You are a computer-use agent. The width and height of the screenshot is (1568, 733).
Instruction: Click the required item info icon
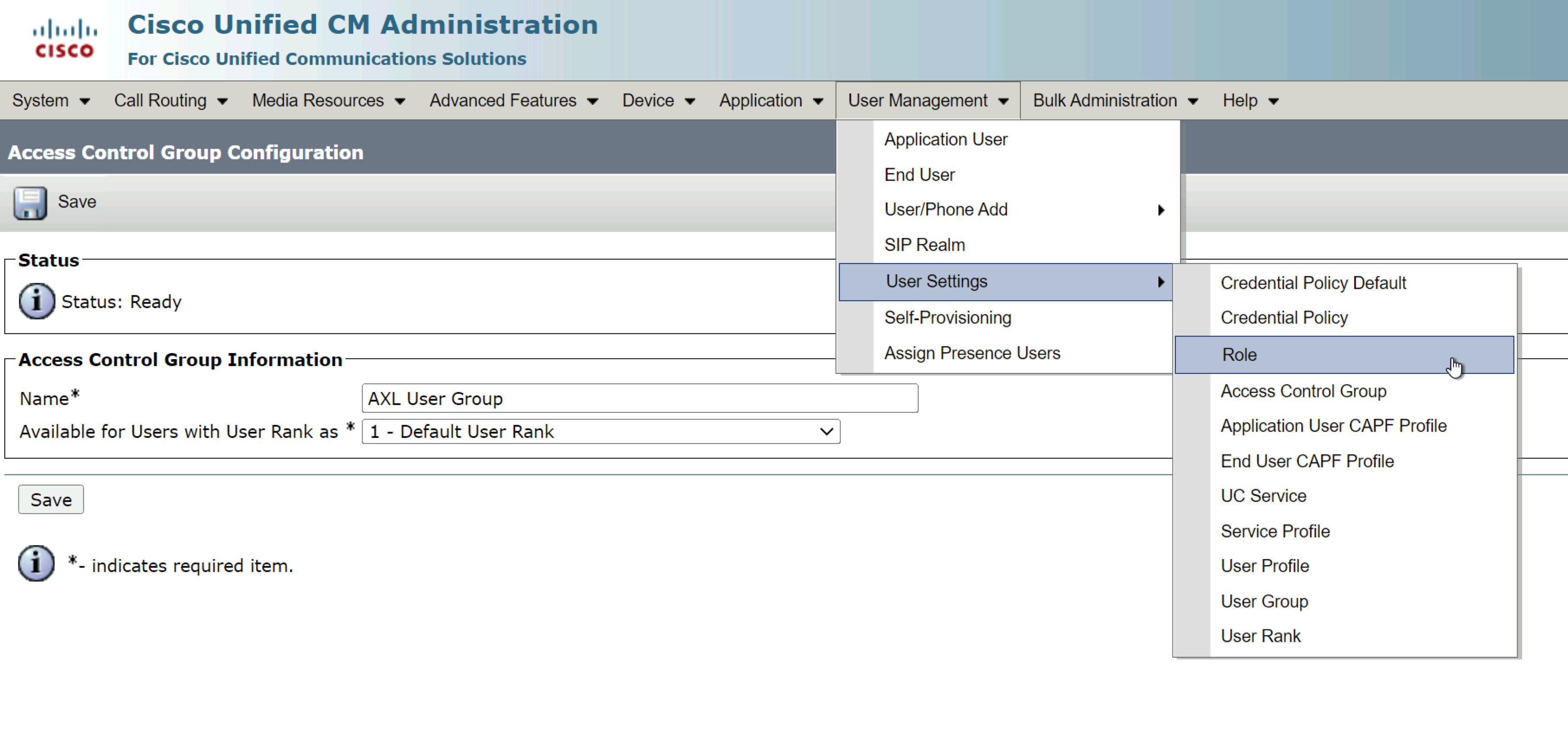[36, 563]
